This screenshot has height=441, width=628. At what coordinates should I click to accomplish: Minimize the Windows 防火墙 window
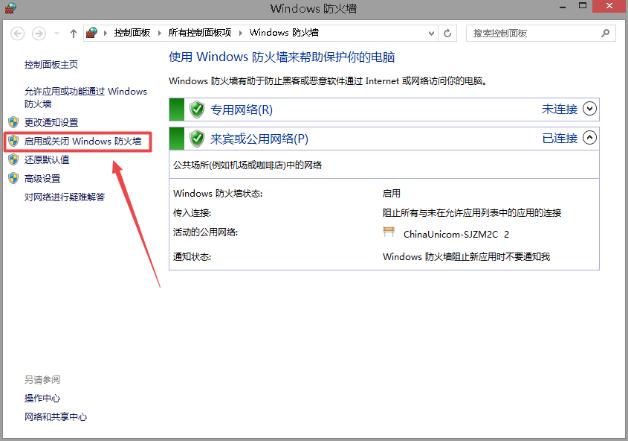[x=563, y=7]
